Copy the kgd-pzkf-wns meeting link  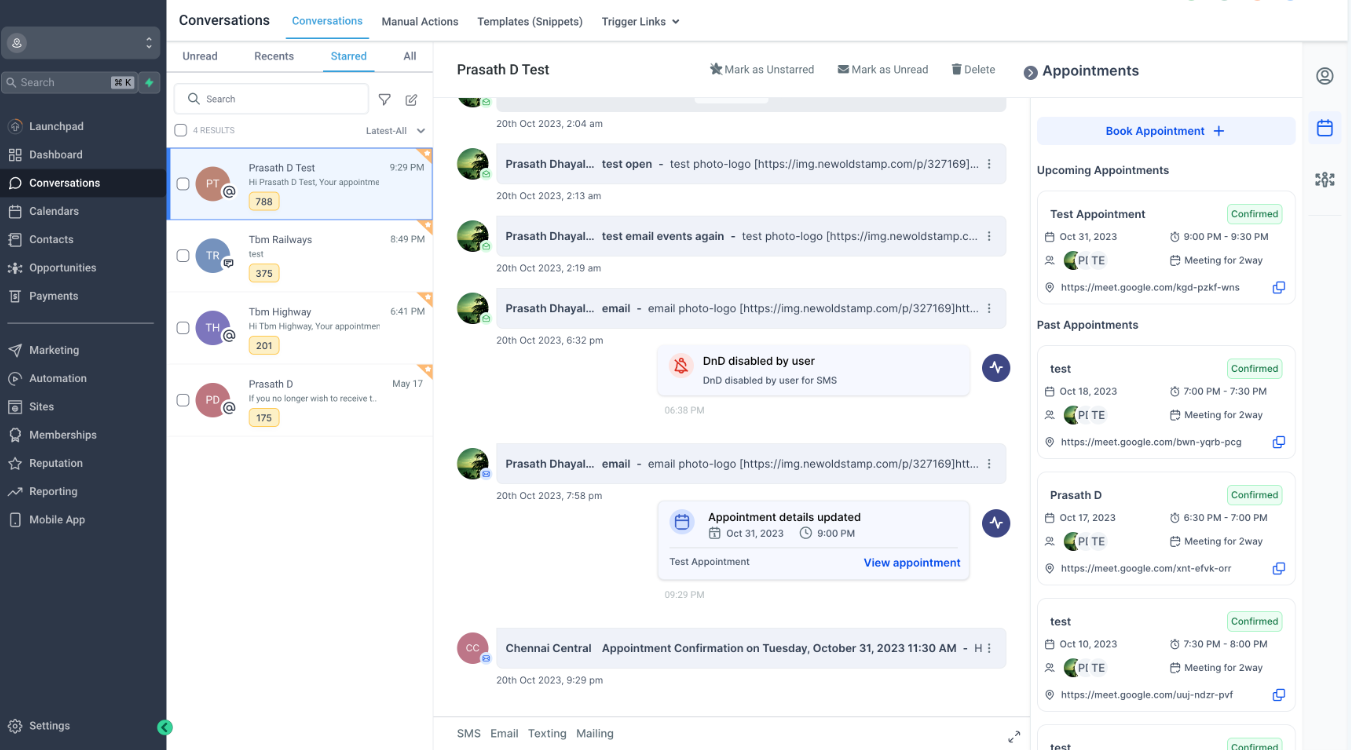click(1278, 288)
